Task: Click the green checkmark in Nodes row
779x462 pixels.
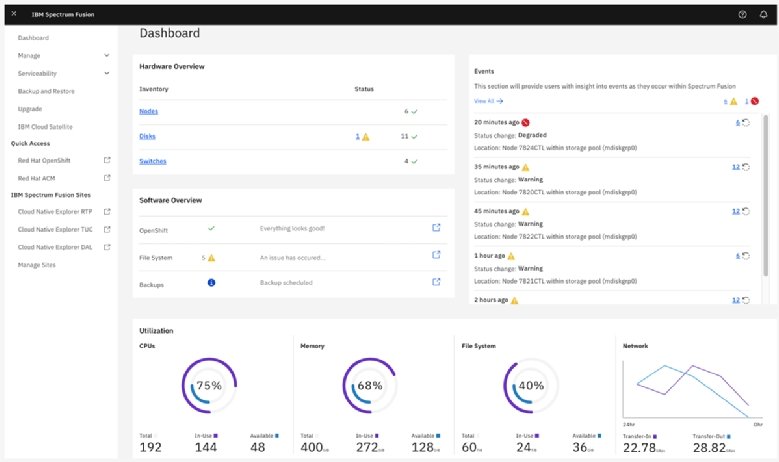Action: click(x=414, y=112)
